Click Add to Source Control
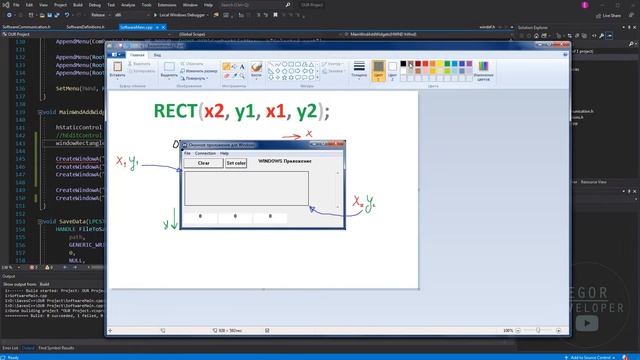The height and width of the screenshot is (360, 640). click(590, 357)
